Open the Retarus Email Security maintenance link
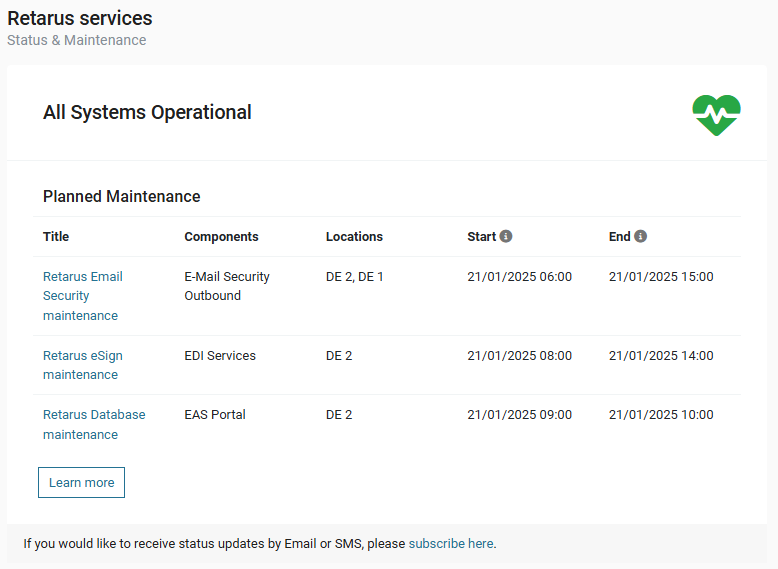Image resolution: width=778 pixels, height=569 pixels. [x=82, y=296]
